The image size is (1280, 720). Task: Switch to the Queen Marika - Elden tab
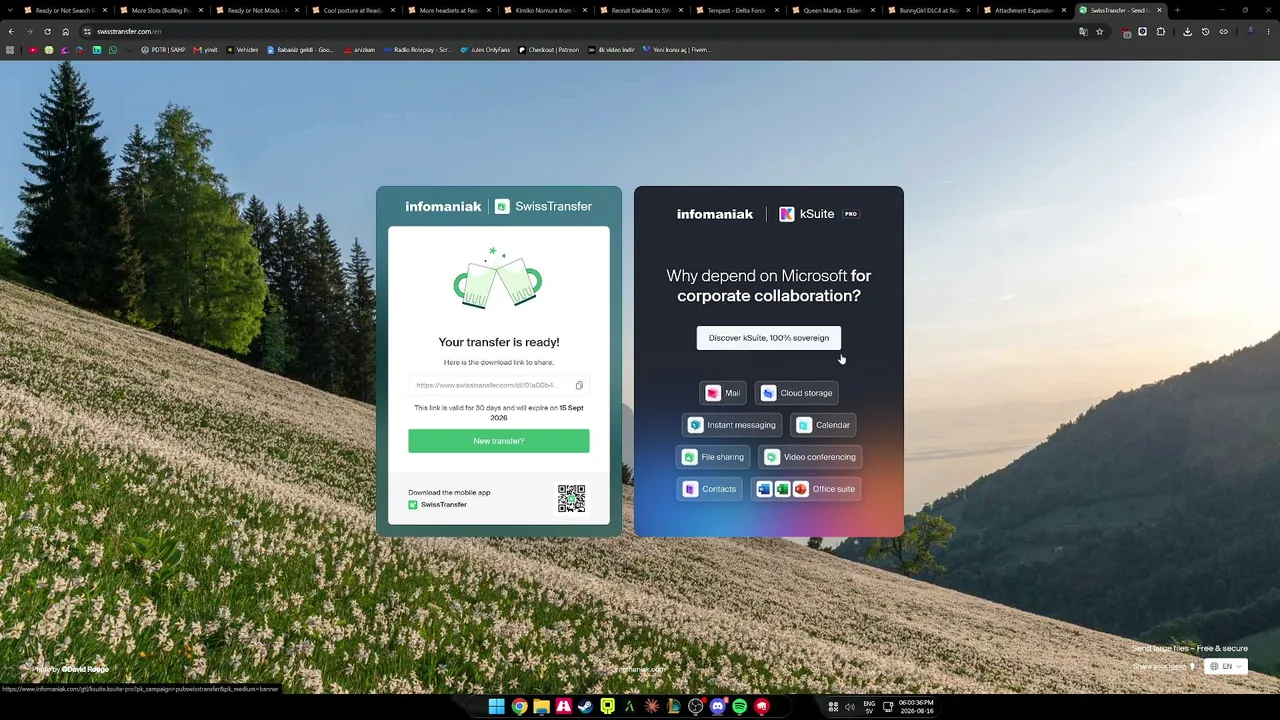(832, 10)
